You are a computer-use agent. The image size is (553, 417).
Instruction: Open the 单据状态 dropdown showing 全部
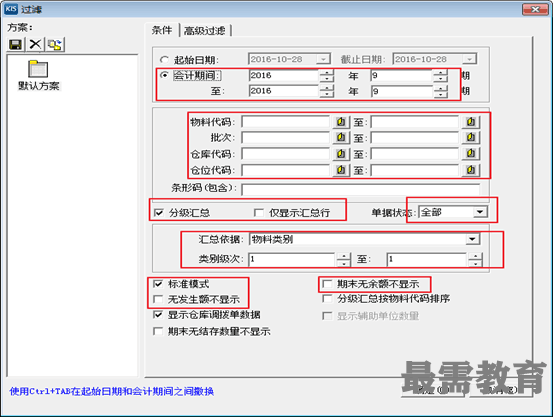pyautogui.click(x=480, y=212)
